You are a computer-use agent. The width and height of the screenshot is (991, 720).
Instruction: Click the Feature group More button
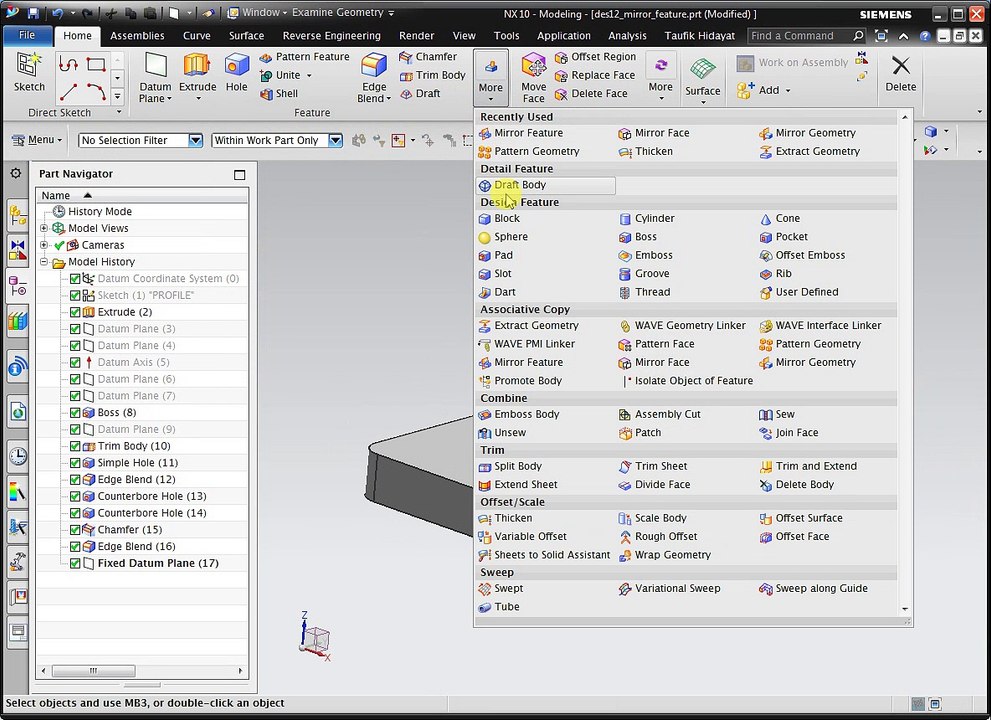coord(490,77)
